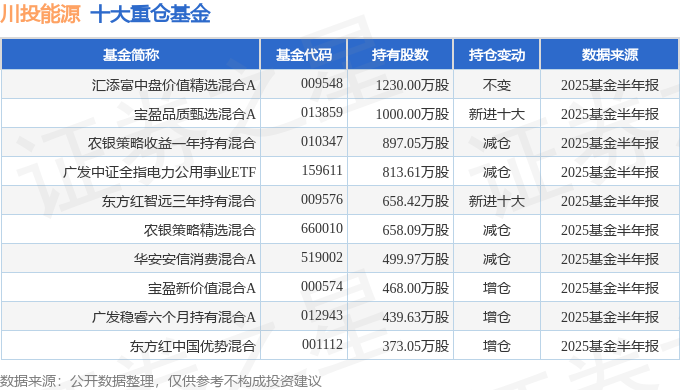680x390 pixels.
Task: Click 新进十大 cell for fund 013859
Action: click(497, 114)
